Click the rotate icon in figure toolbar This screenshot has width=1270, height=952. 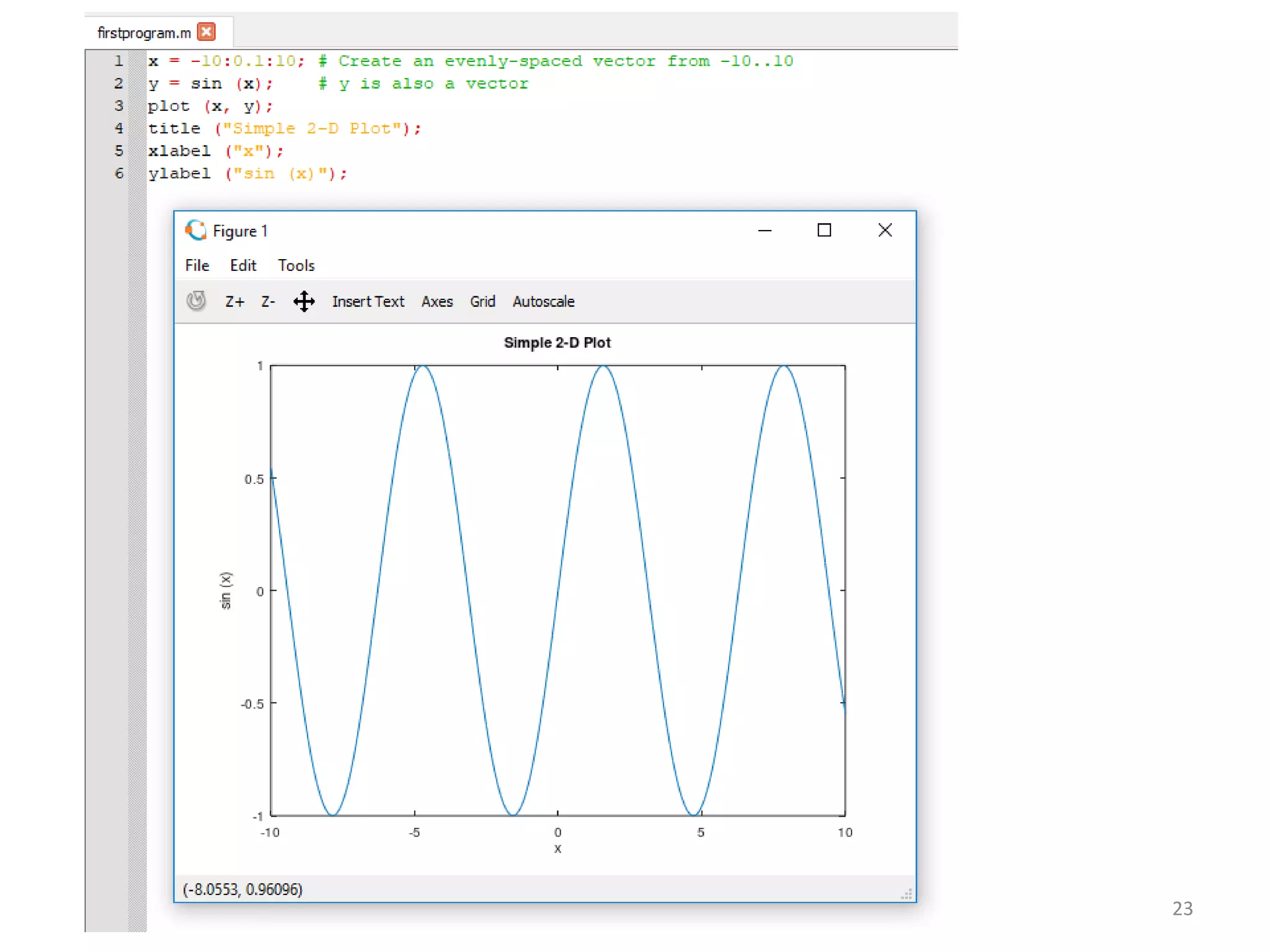click(196, 301)
